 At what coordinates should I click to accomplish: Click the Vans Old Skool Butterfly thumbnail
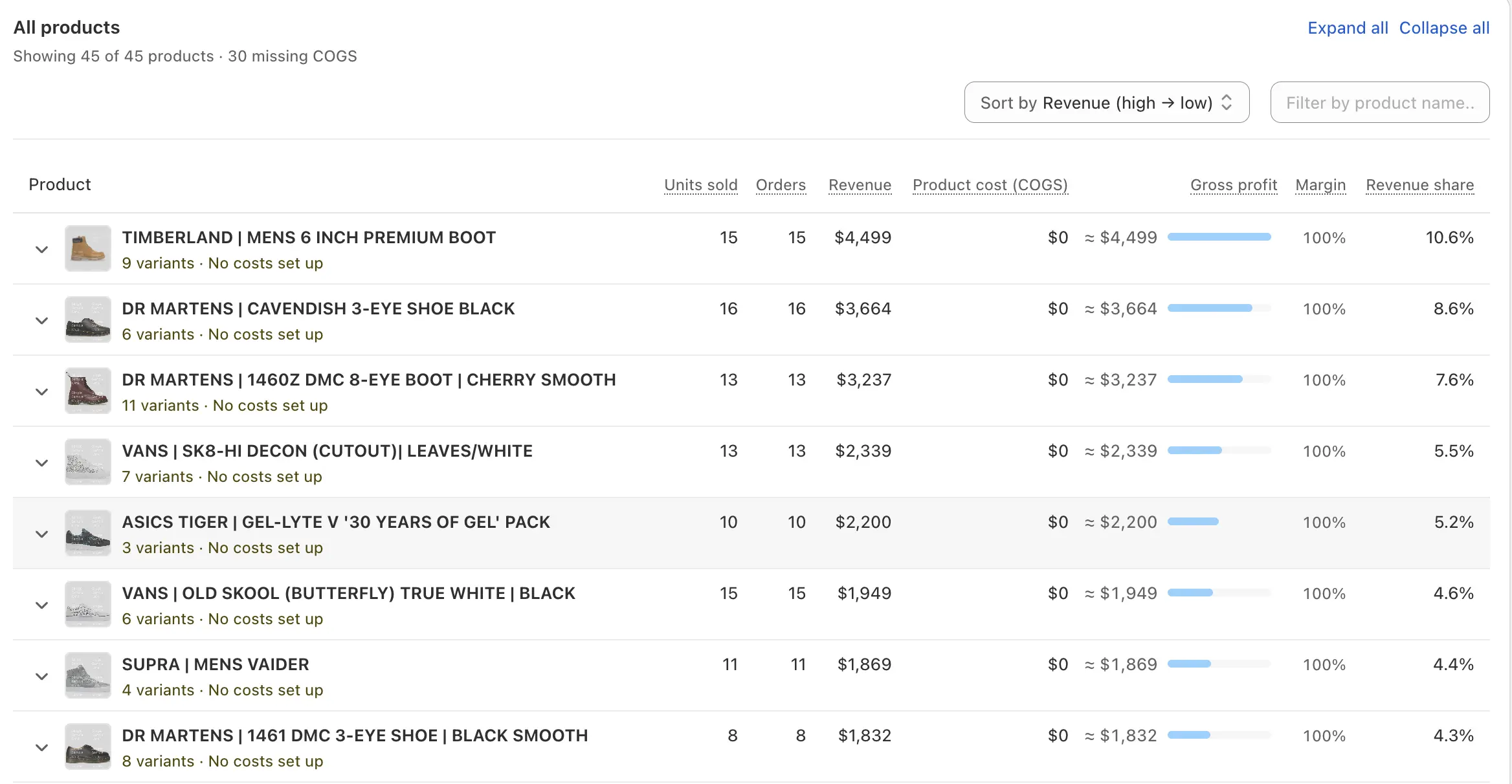click(x=88, y=604)
